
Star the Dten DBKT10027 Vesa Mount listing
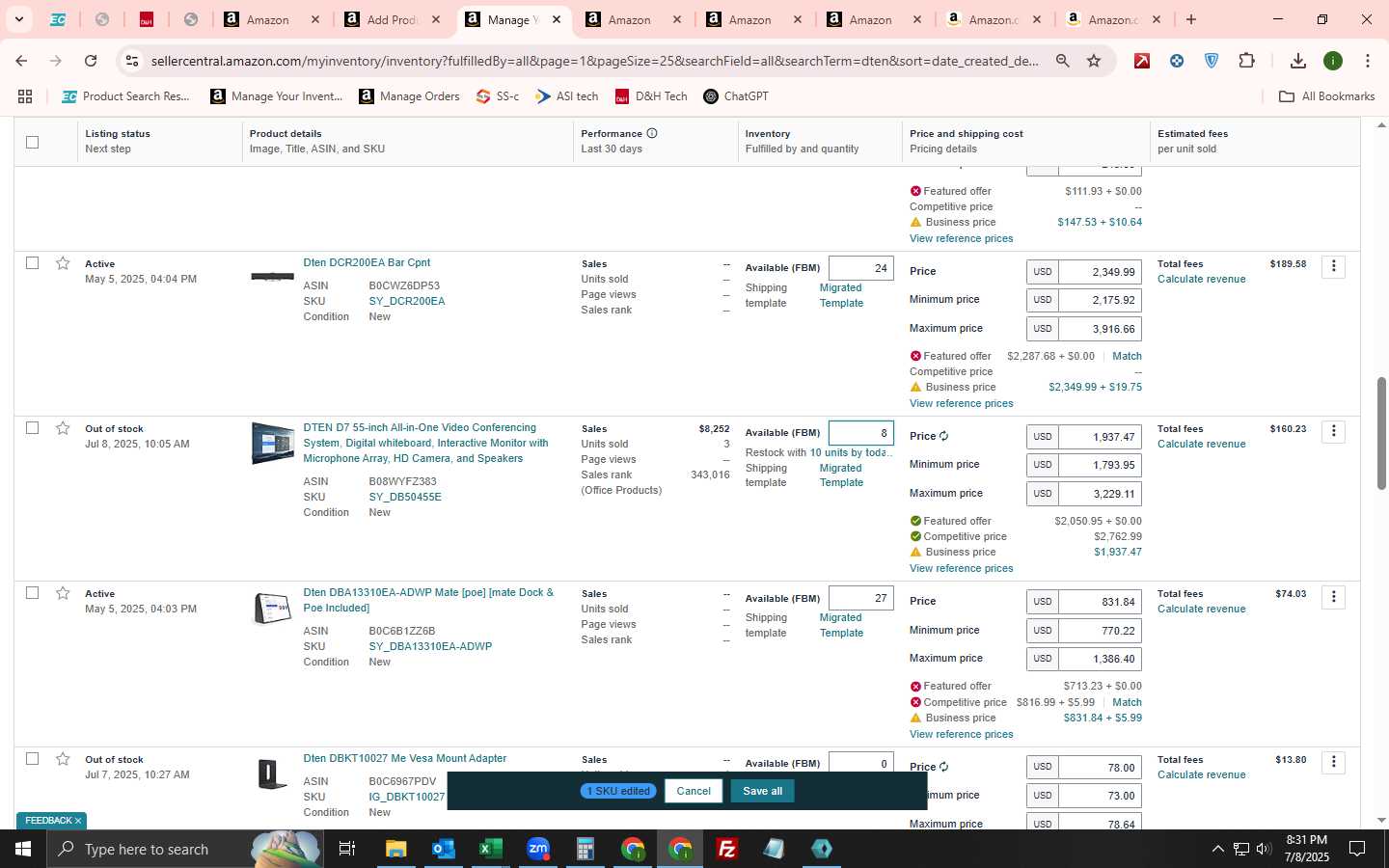click(x=63, y=759)
